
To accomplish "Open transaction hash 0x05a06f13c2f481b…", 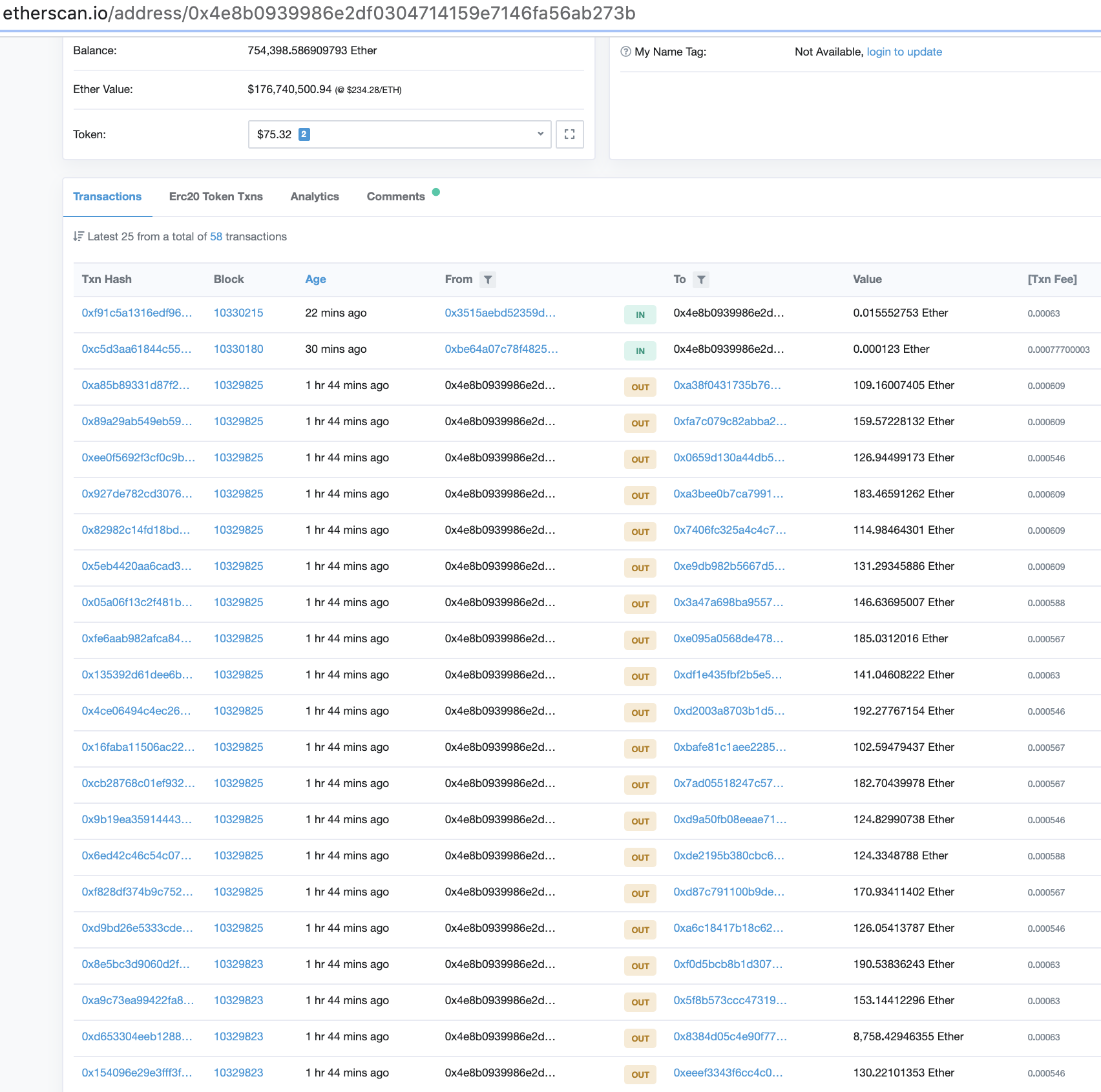I will tap(137, 602).
